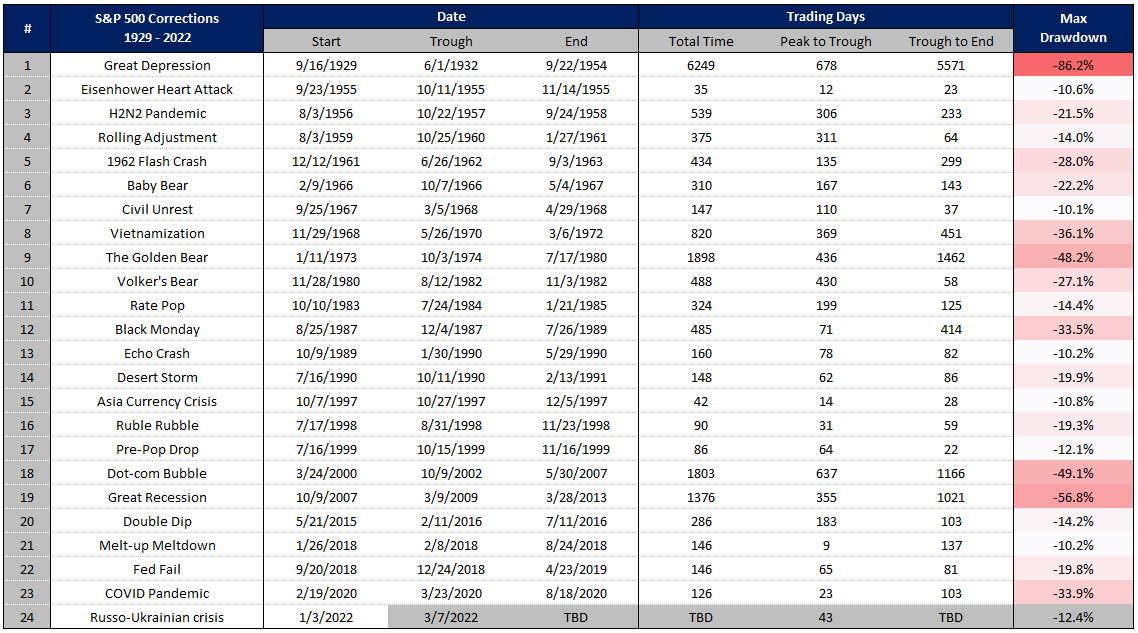The image size is (1138, 633).
Task: Select the 'Melt-up Meltdown' cell
Action: [157, 544]
